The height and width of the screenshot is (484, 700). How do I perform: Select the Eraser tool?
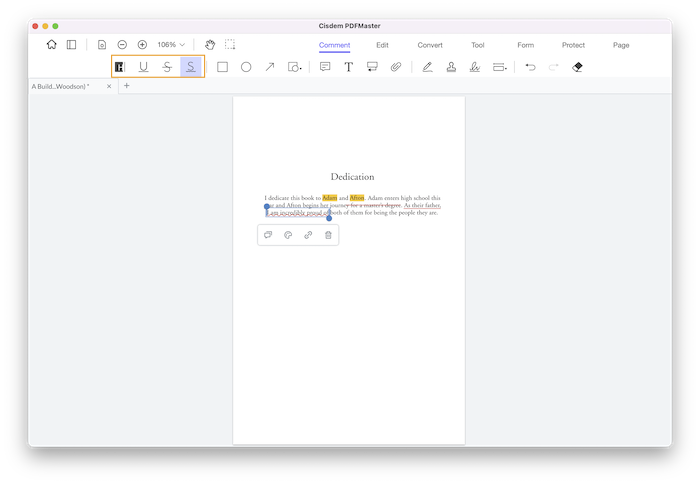(x=577, y=67)
